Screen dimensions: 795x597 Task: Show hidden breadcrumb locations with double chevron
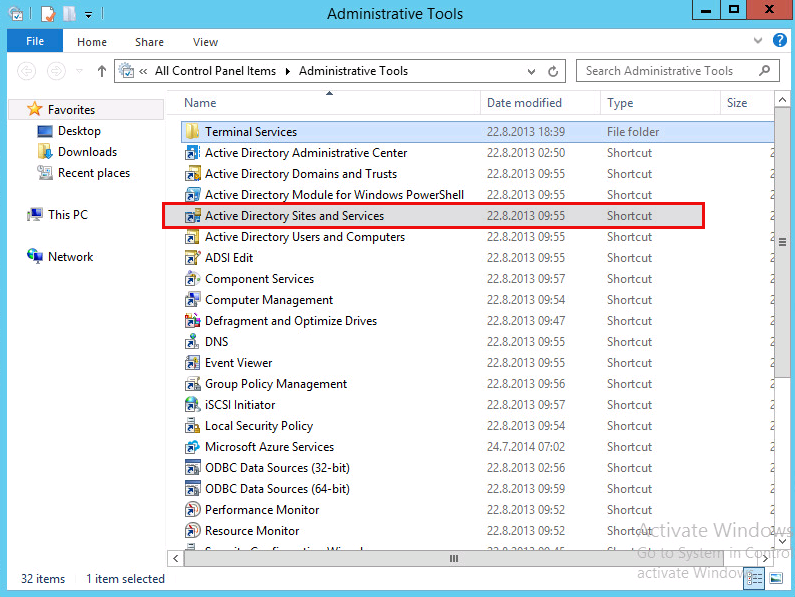pyautogui.click(x=143, y=71)
